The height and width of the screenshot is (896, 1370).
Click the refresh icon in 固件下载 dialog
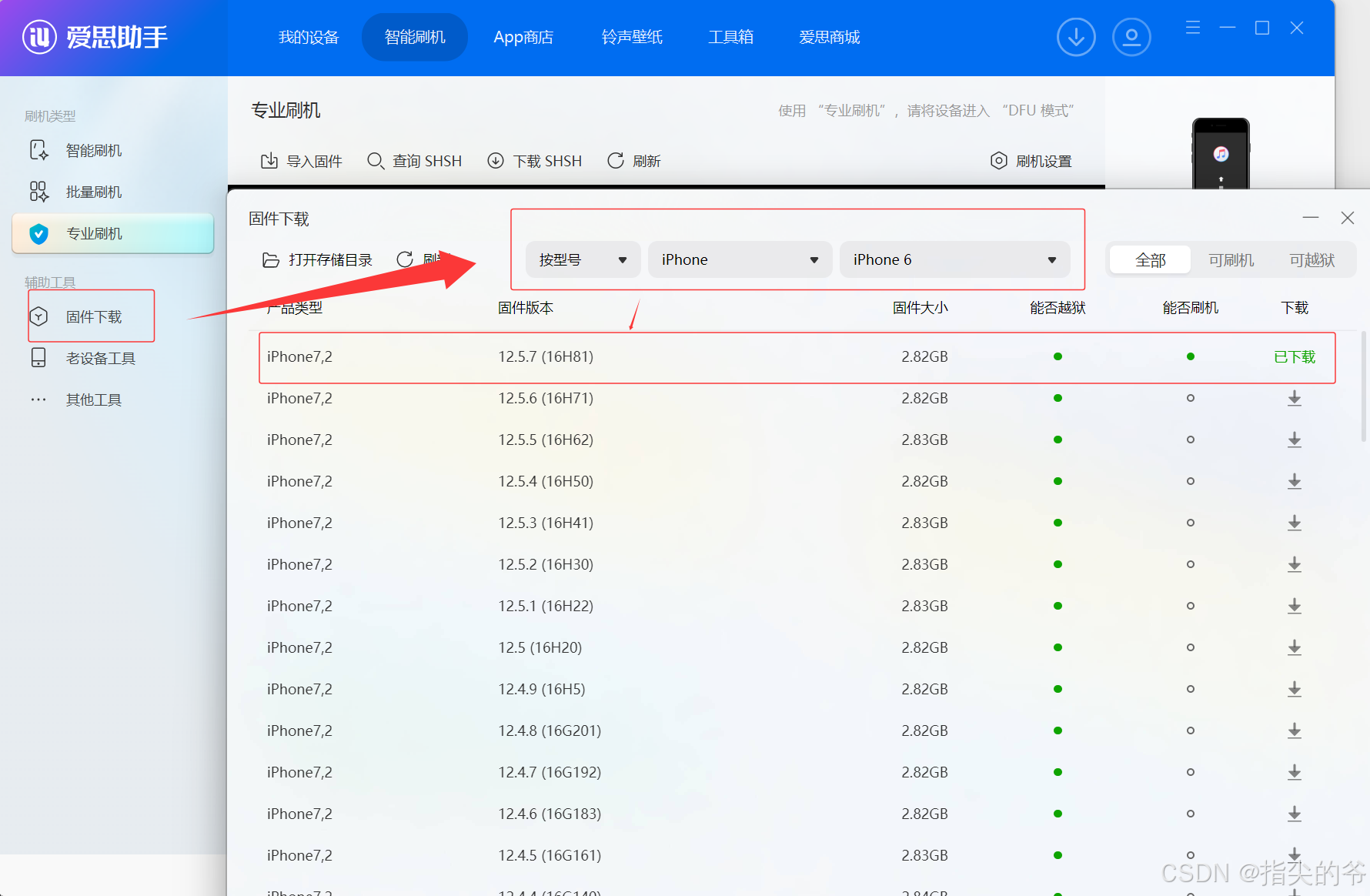click(x=405, y=259)
